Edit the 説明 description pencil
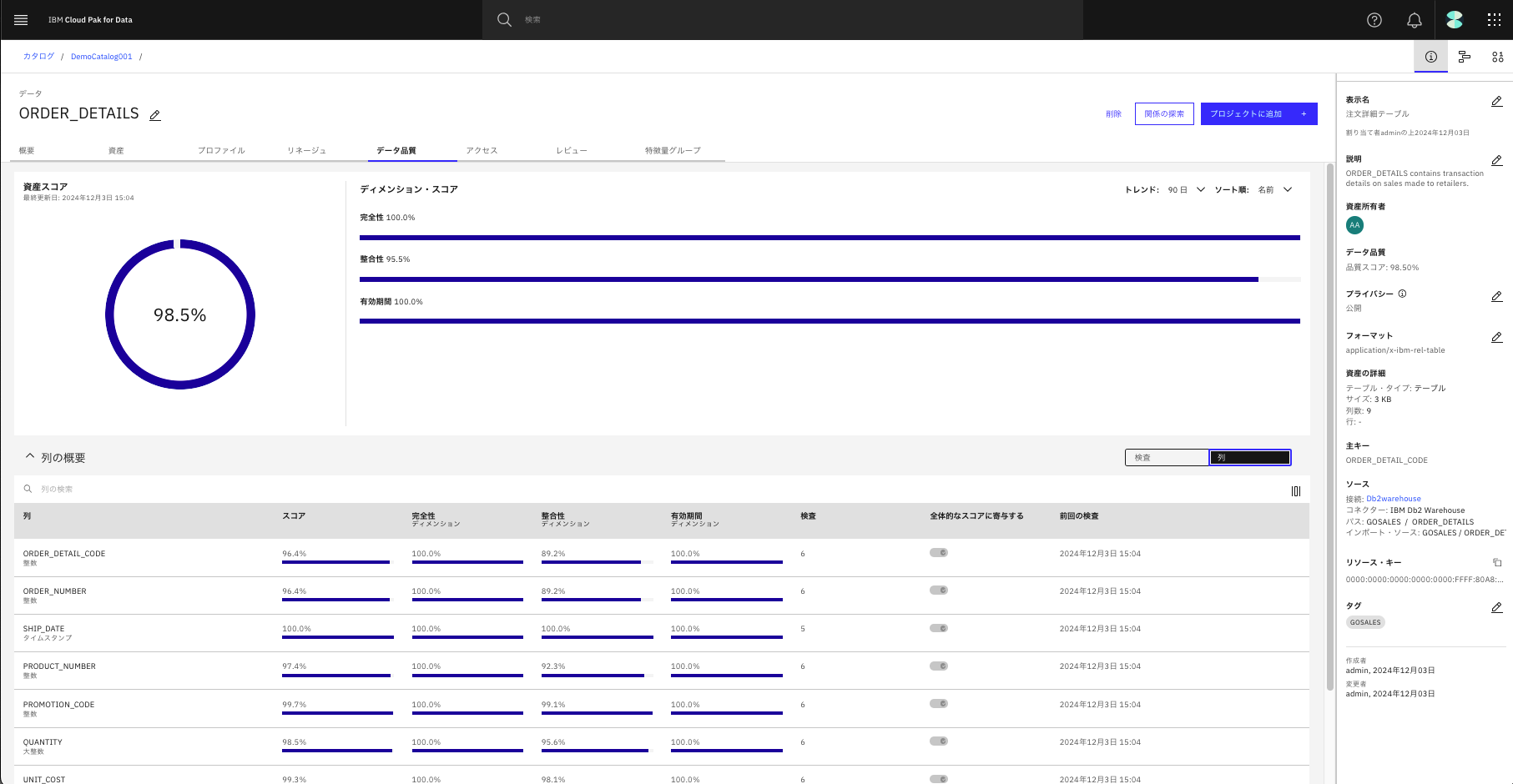This screenshot has height=784, width=1513. tap(1497, 160)
